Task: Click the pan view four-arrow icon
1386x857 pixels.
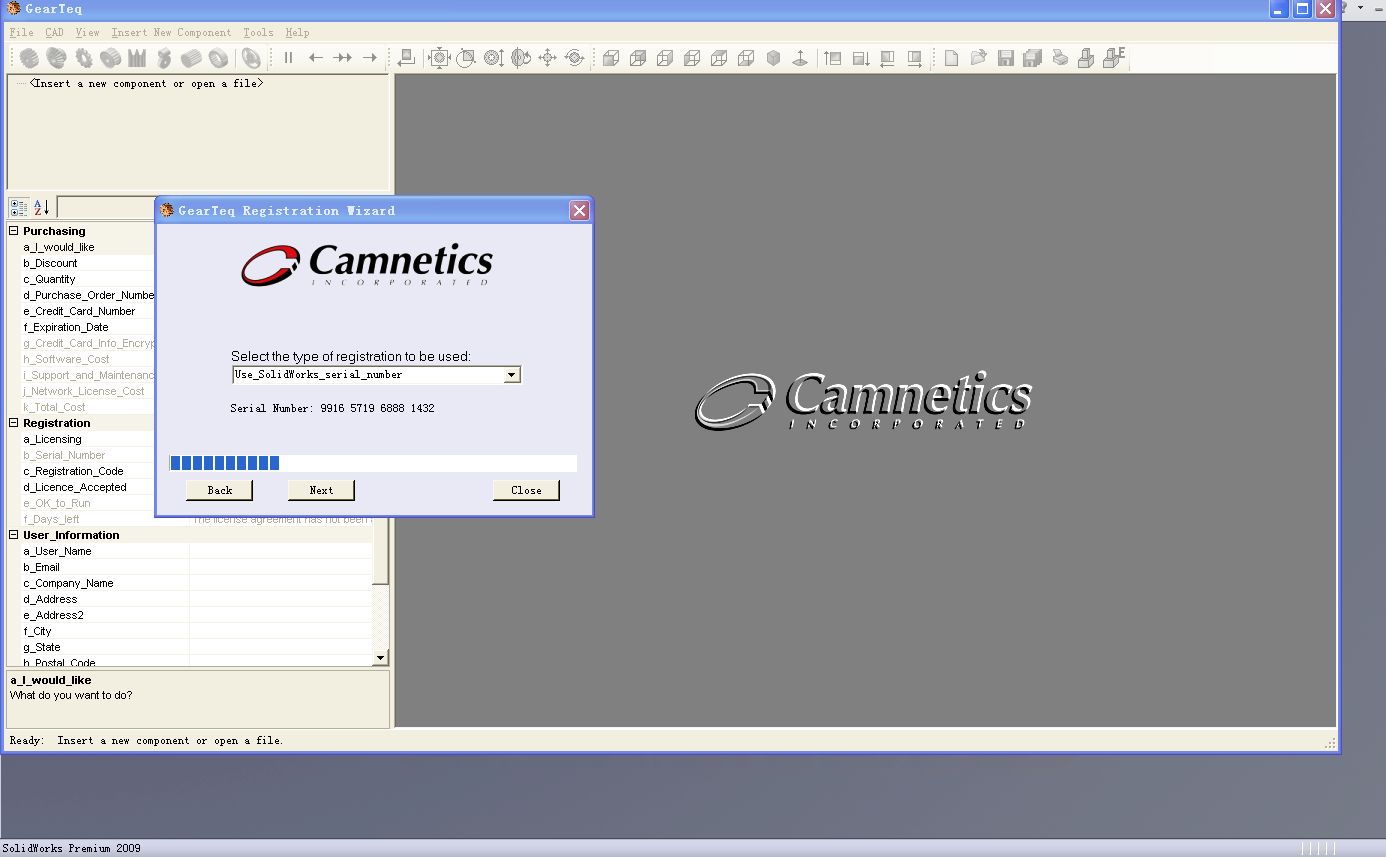Action: [547, 58]
